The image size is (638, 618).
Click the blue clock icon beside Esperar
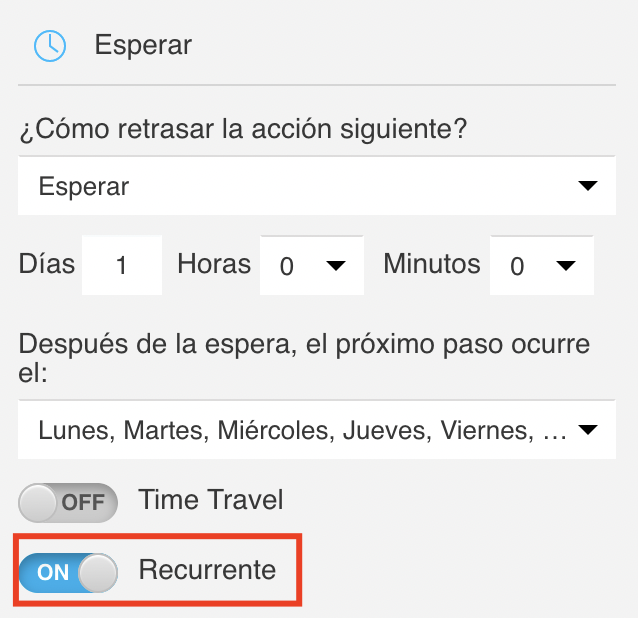pyautogui.click(x=50, y=46)
